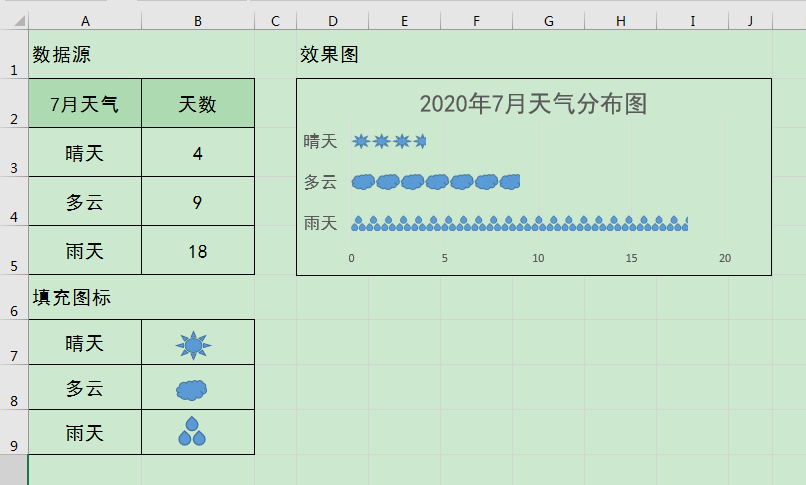Select row 8 header
Image resolution: width=806 pixels, height=485 pixels.
click(14, 387)
